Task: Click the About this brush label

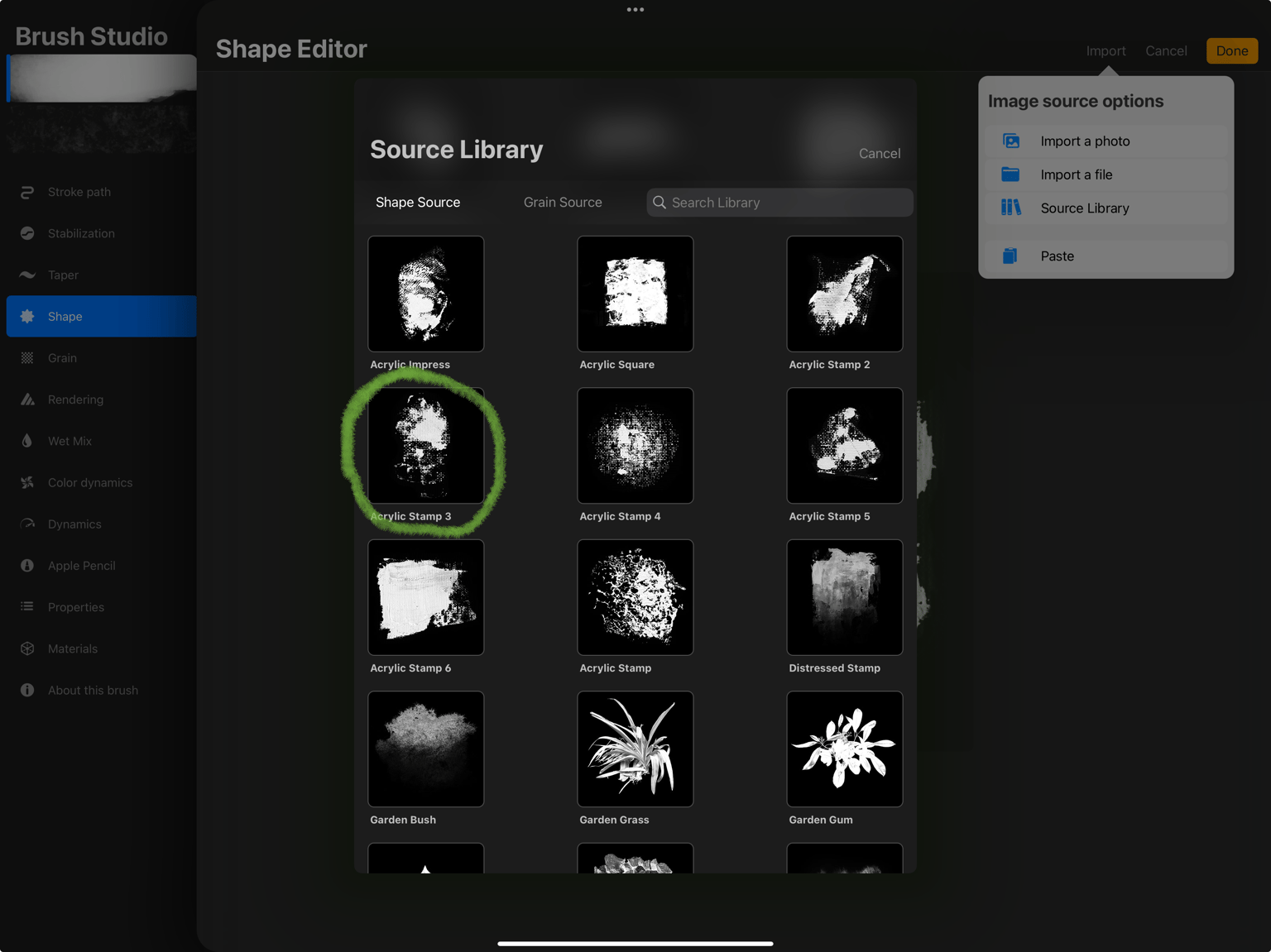Action: pos(93,690)
